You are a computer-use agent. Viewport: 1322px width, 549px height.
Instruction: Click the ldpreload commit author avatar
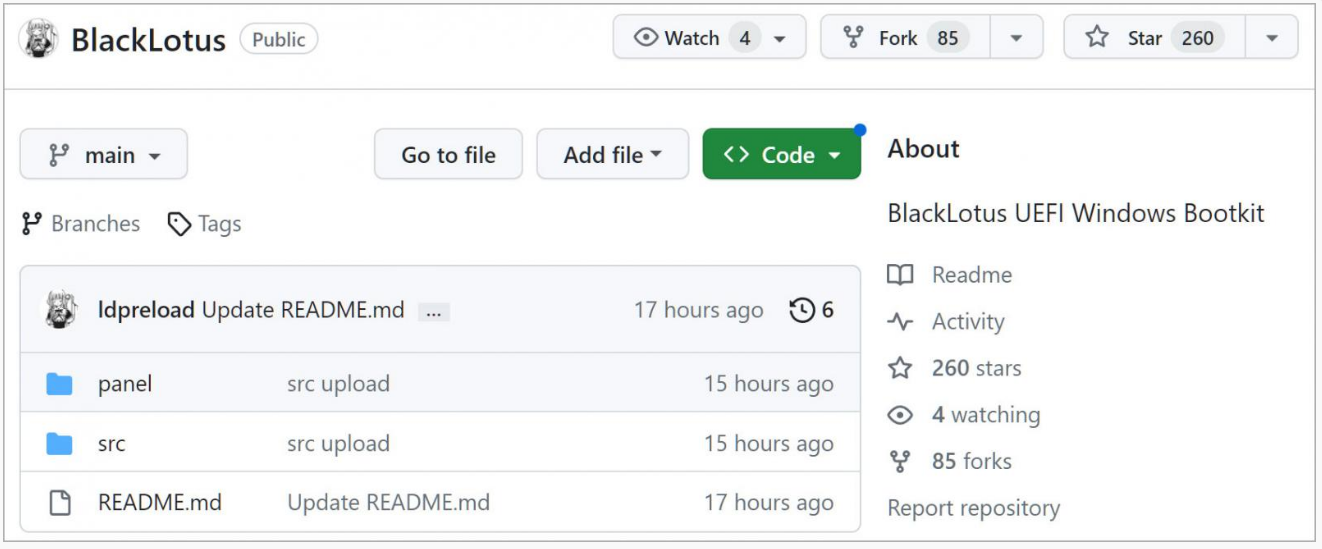[x=59, y=310]
